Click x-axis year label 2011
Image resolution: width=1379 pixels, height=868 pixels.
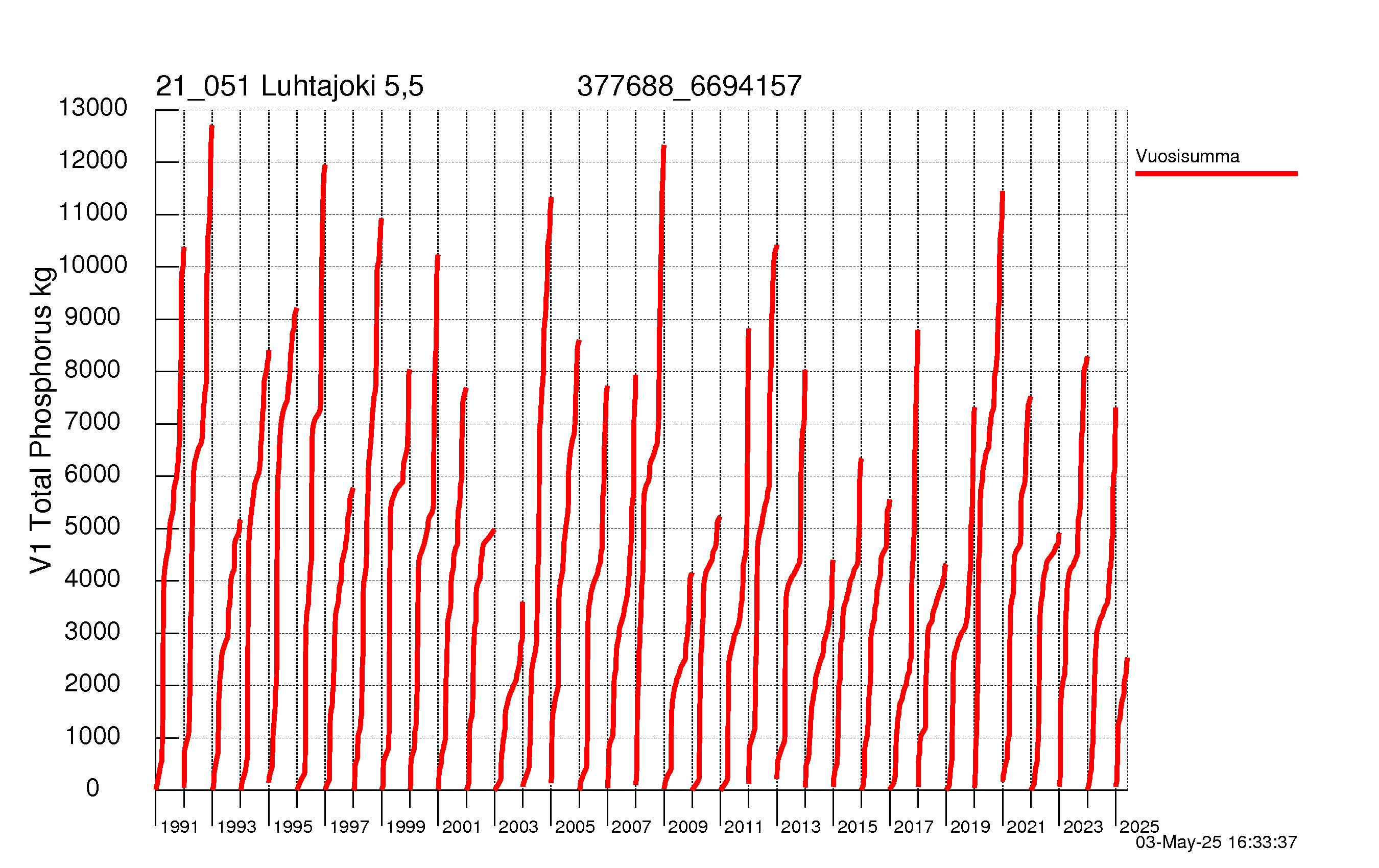[x=743, y=827]
